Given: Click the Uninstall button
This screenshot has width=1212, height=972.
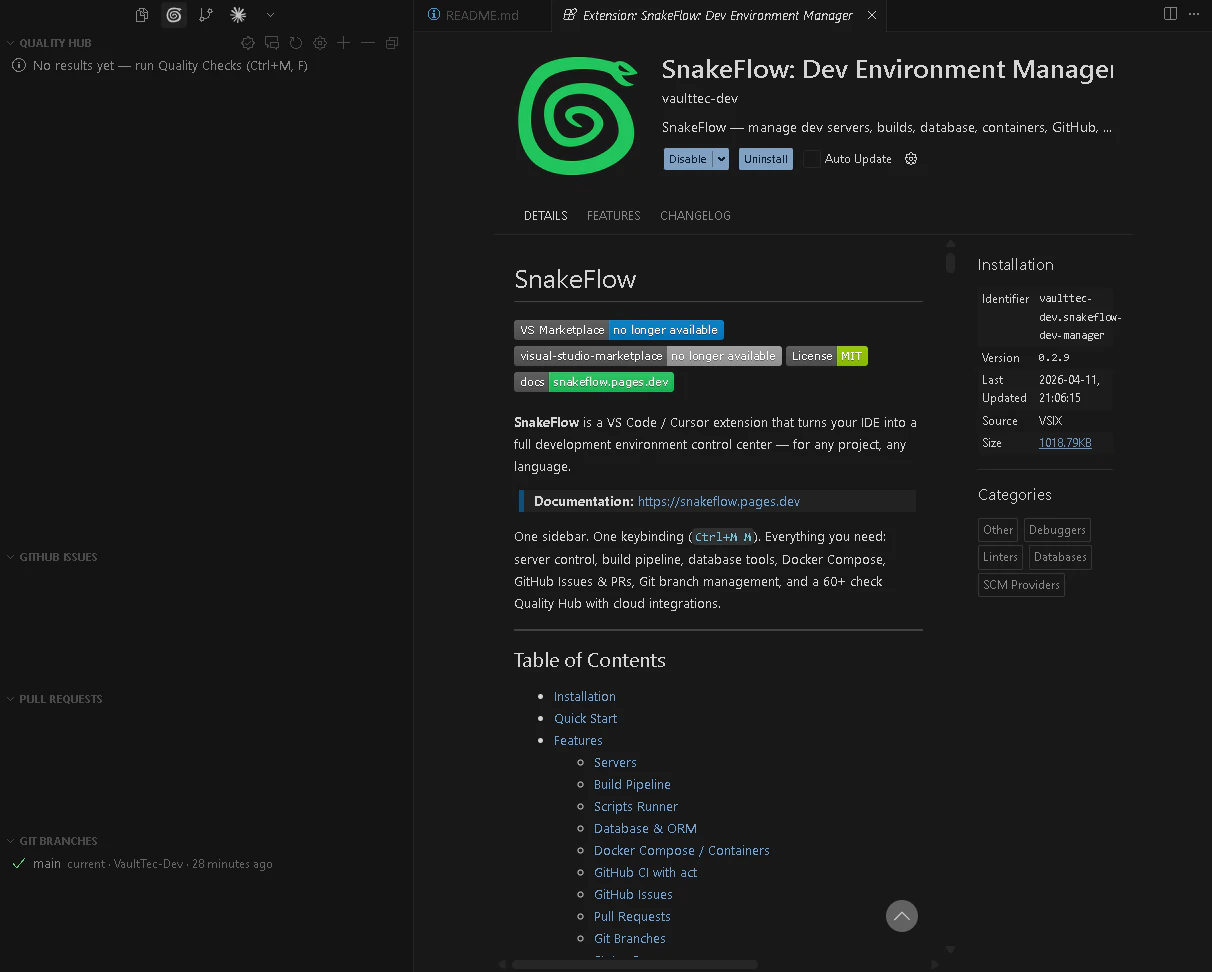Looking at the screenshot, I should [766, 159].
